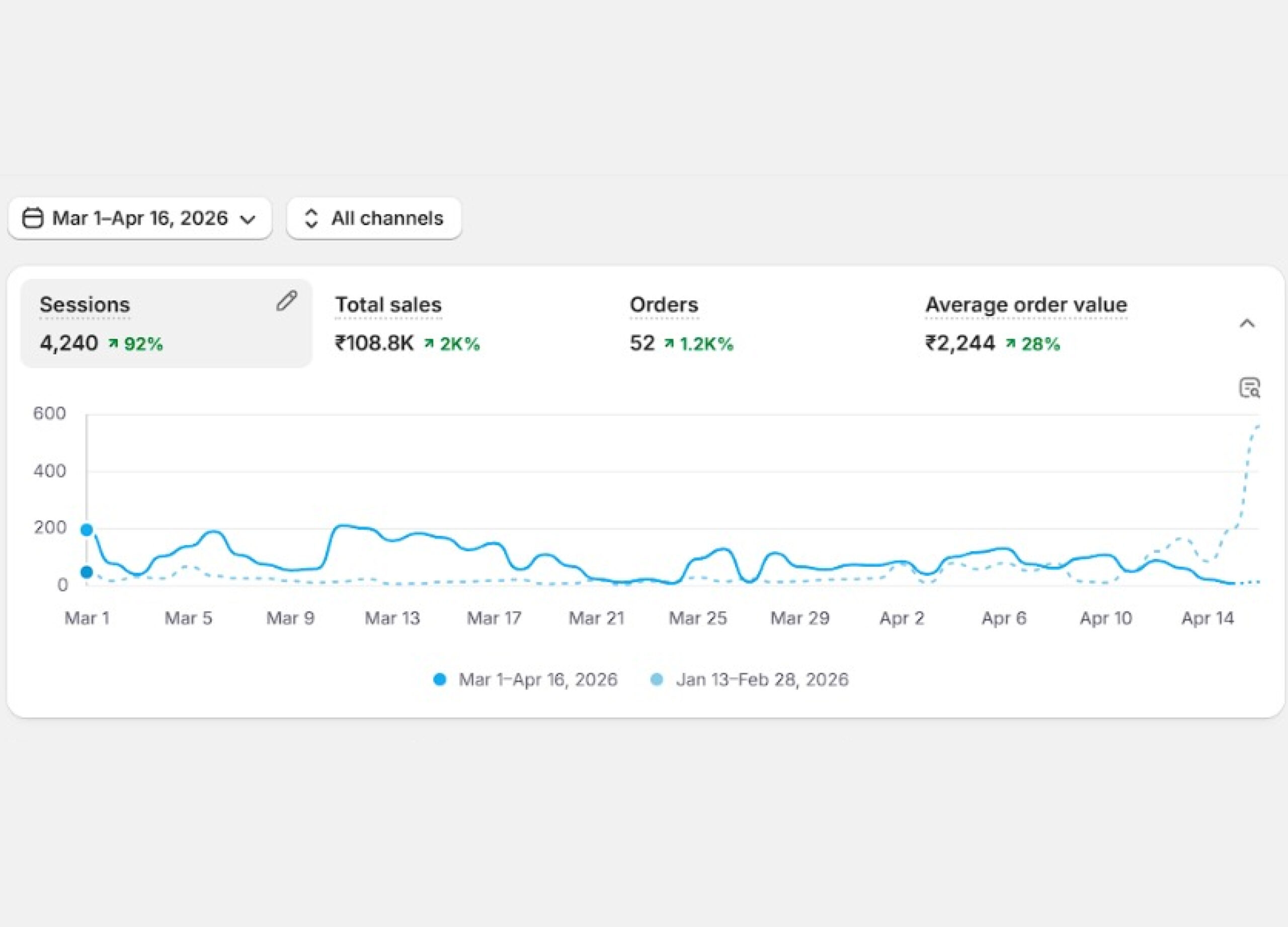Click the report view icon above chart
The height and width of the screenshot is (927, 1288).
click(x=1249, y=388)
